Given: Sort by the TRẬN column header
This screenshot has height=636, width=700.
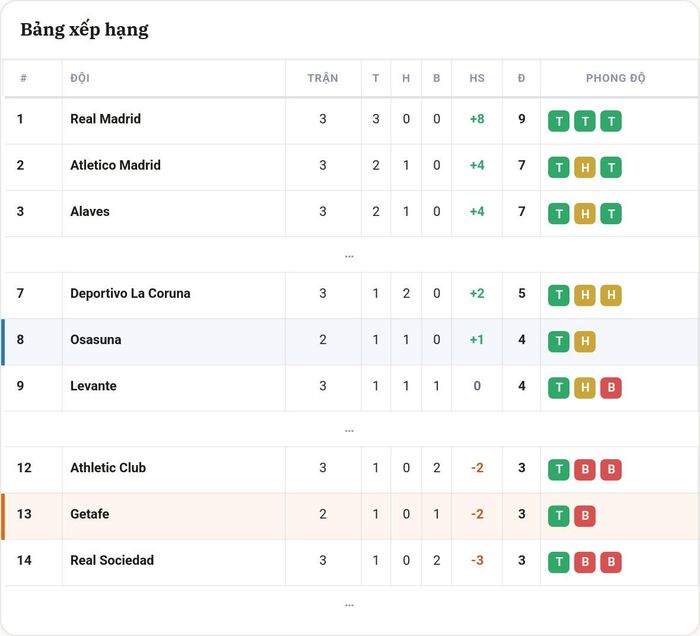Looking at the screenshot, I should click(x=323, y=78).
